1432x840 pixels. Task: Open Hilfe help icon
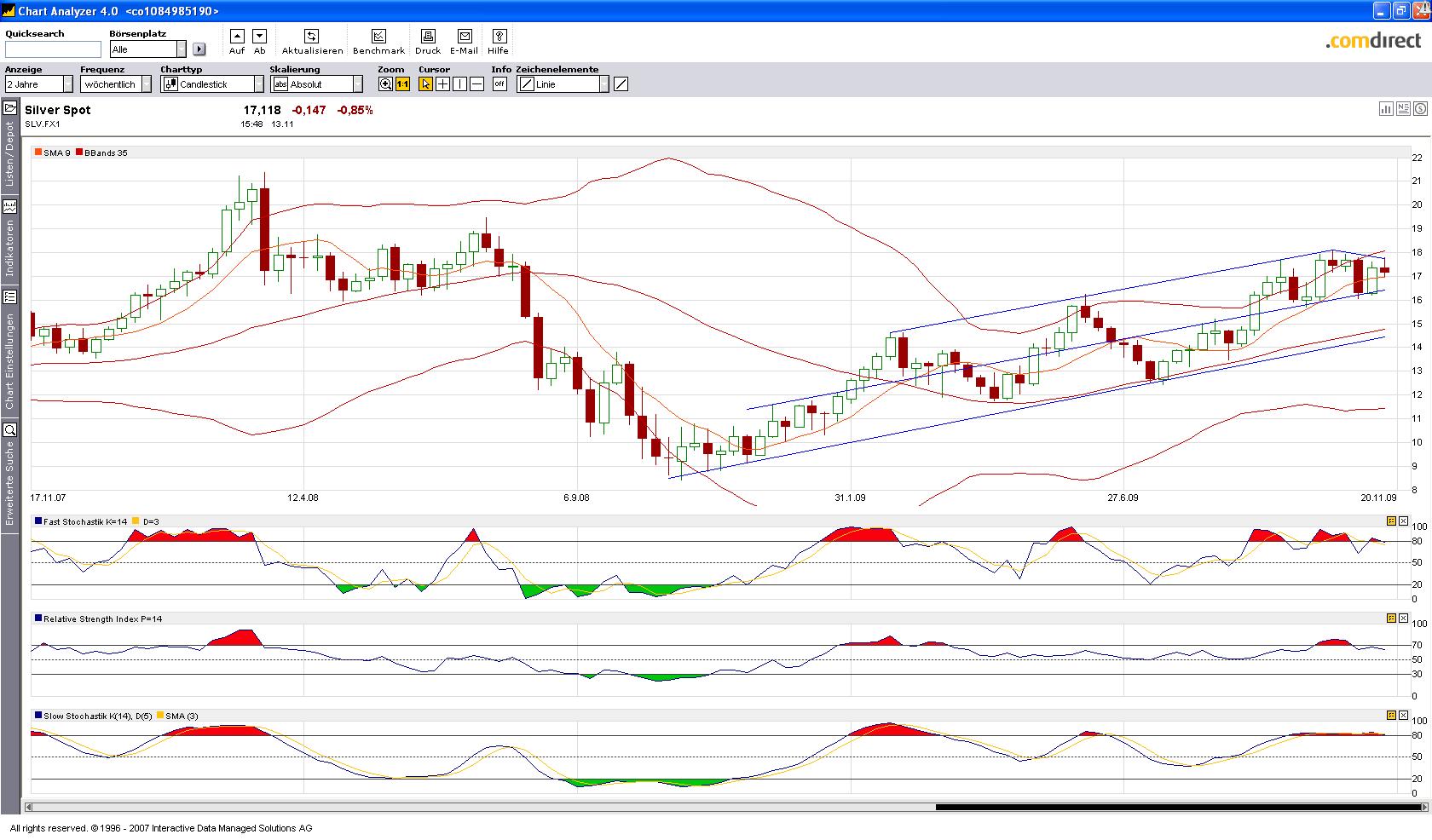tap(499, 37)
